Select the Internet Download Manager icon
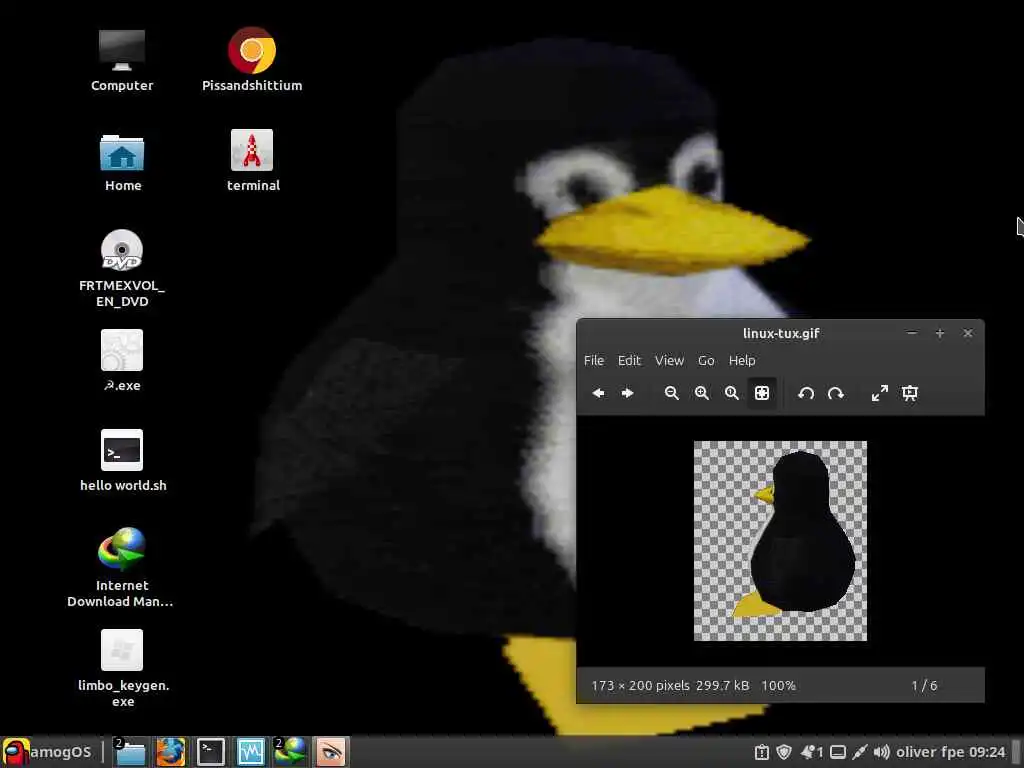The image size is (1024, 768). 121,568
